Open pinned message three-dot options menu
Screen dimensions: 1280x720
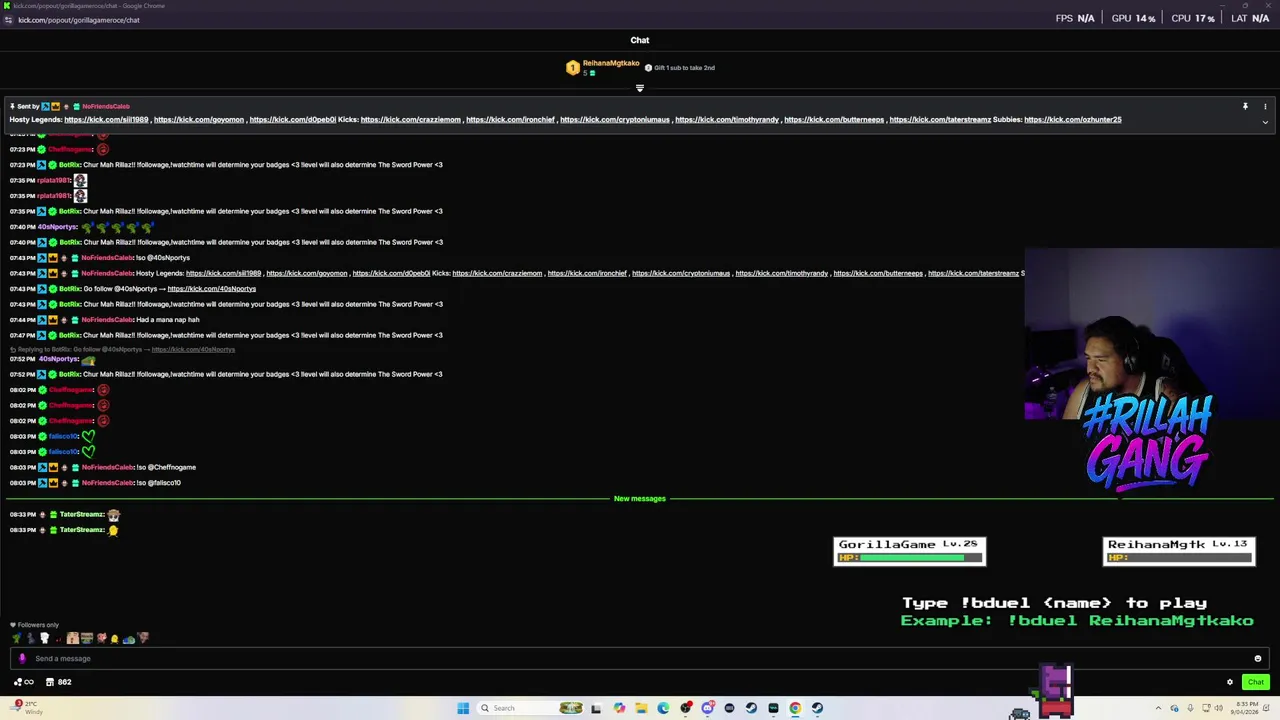coord(1265,106)
